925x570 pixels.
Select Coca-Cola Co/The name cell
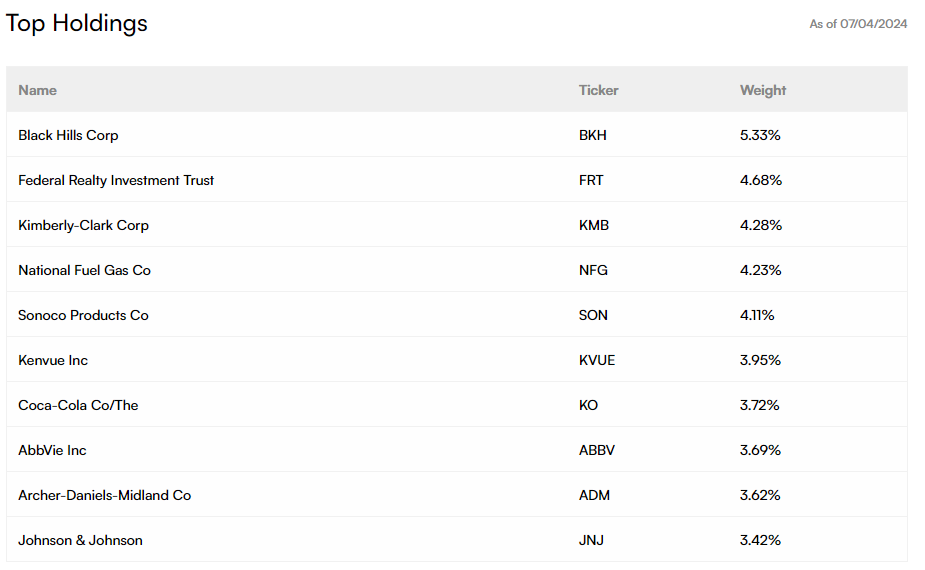[78, 405]
